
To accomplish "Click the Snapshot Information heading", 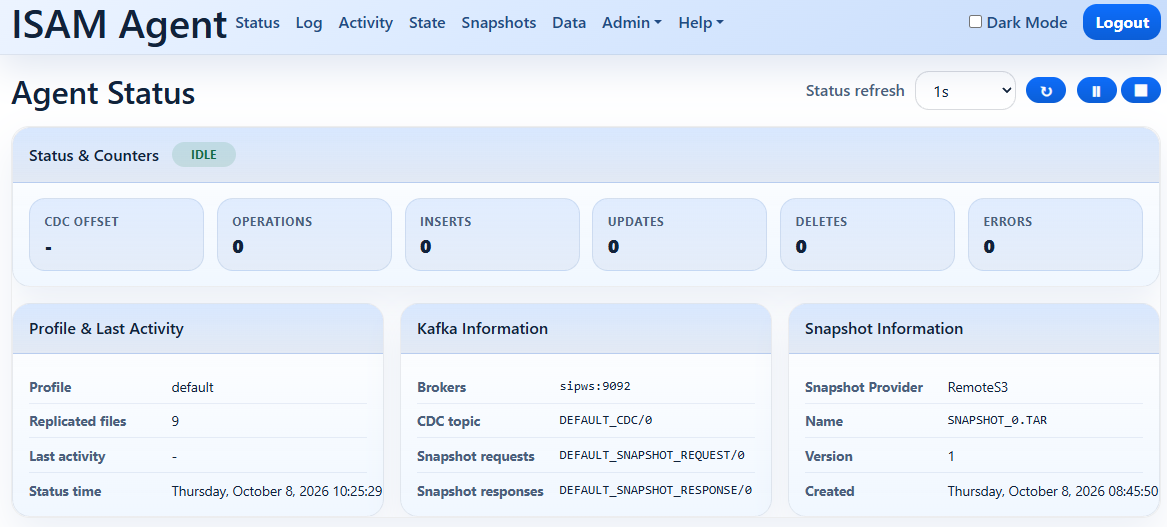I will point(884,328).
